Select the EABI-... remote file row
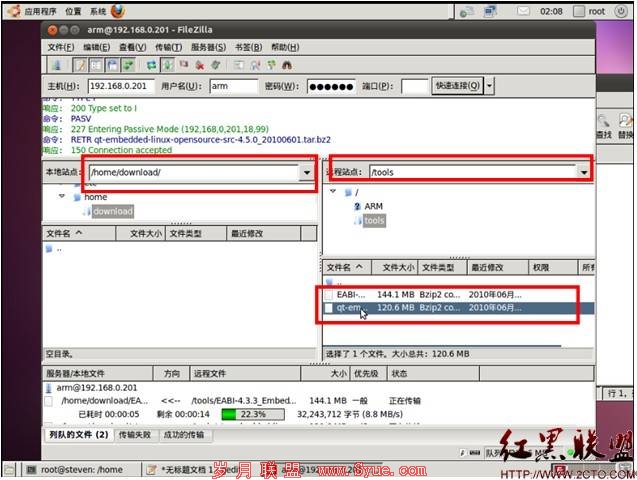Viewport: 637px width, 480px height. (458, 294)
